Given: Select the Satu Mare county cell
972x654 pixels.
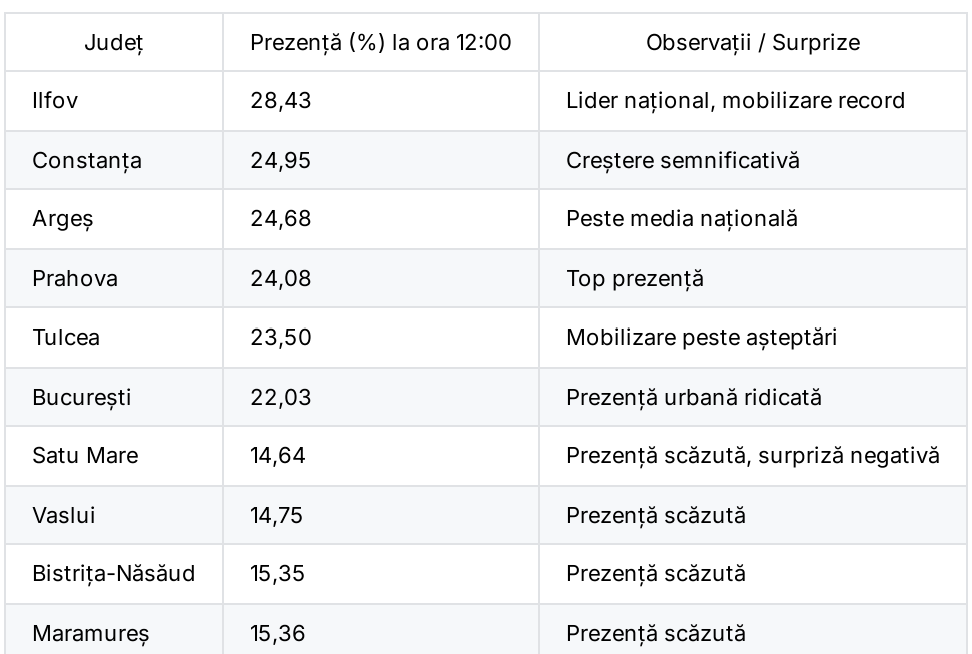Looking at the screenshot, I should click(x=86, y=456).
